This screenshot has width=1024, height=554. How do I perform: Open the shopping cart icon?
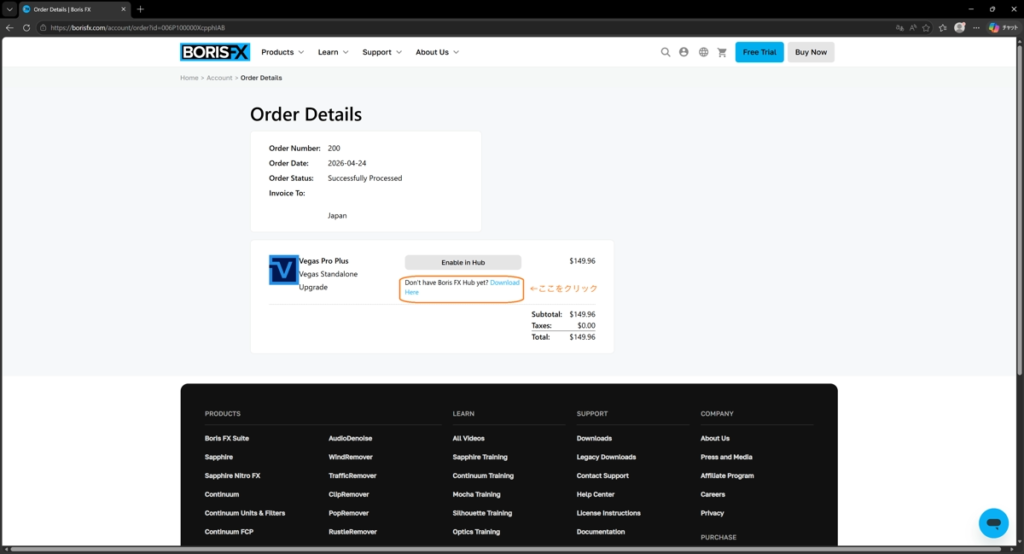tap(722, 52)
